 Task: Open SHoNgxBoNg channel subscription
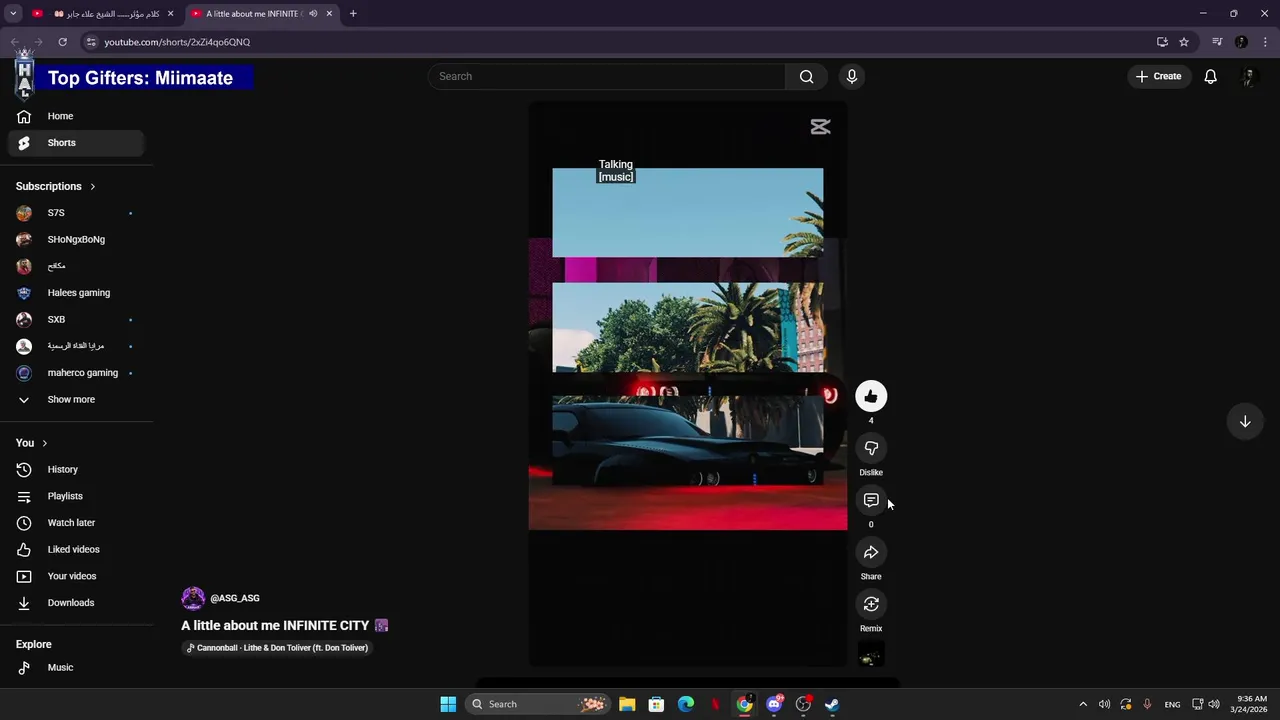[x=76, y=240]
